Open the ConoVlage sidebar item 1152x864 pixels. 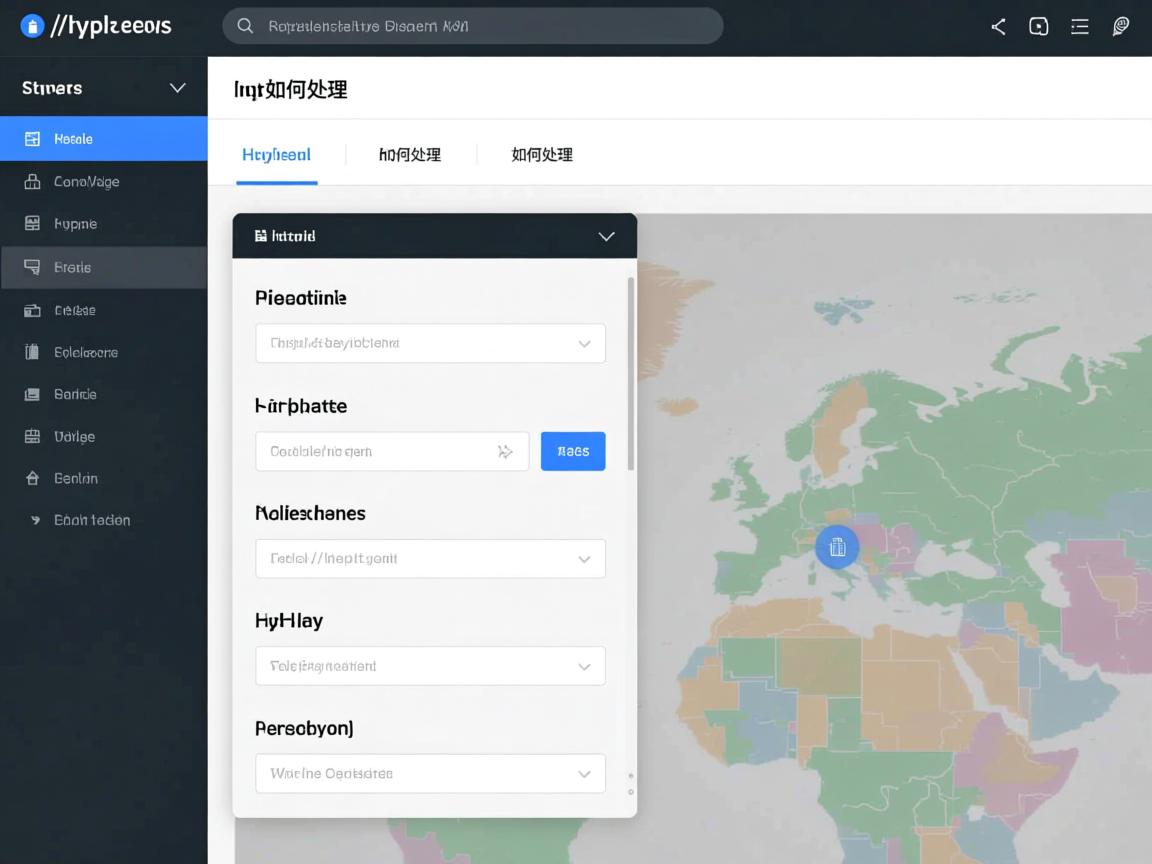(86, 182)
